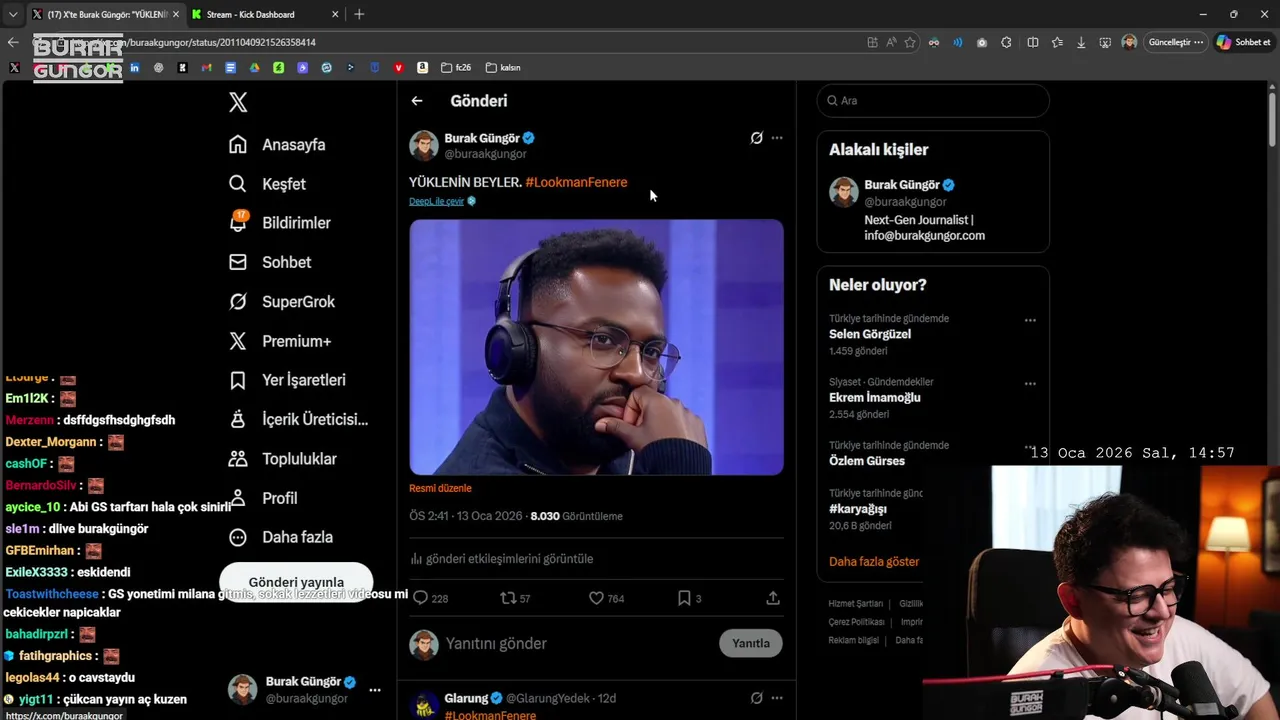
Task: Open account menu dots beside Burak Güngör
Action: click(375, 690)
